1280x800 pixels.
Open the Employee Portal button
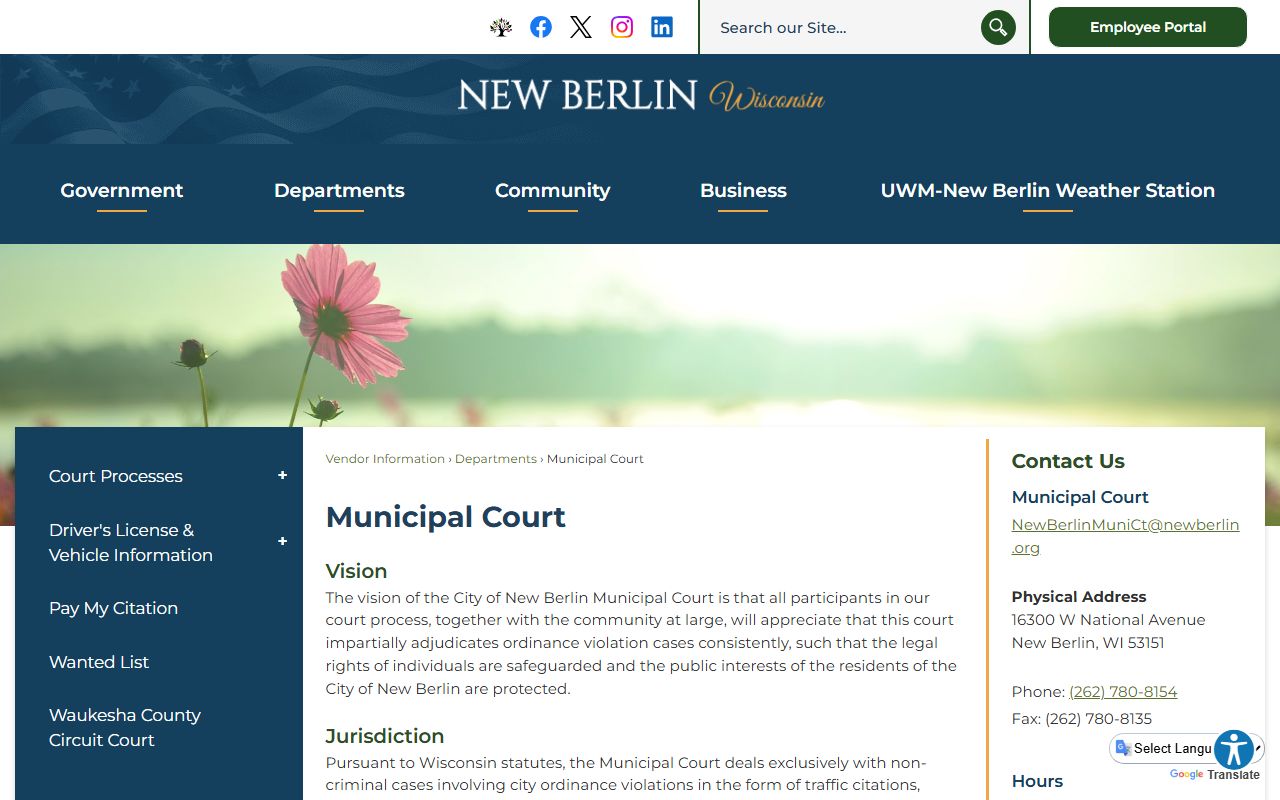[1148, 27]
